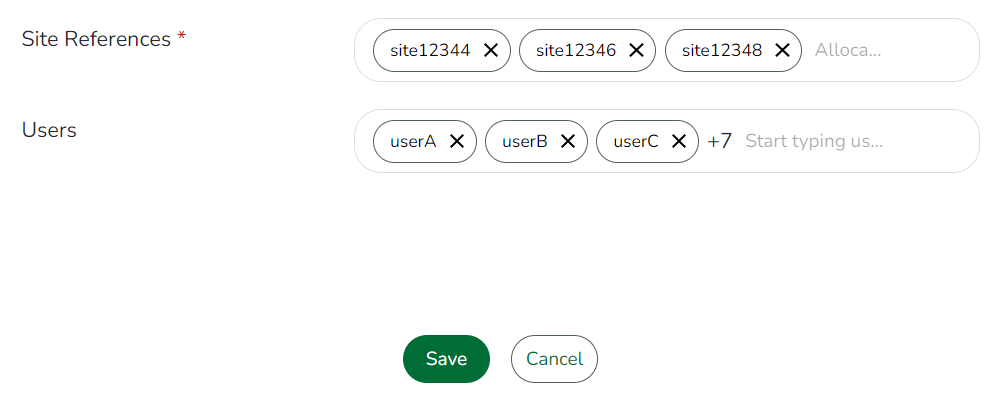994x406 pixels.
Task: Focus the 'Start typing us...' users input
Action: coord(850,141)
